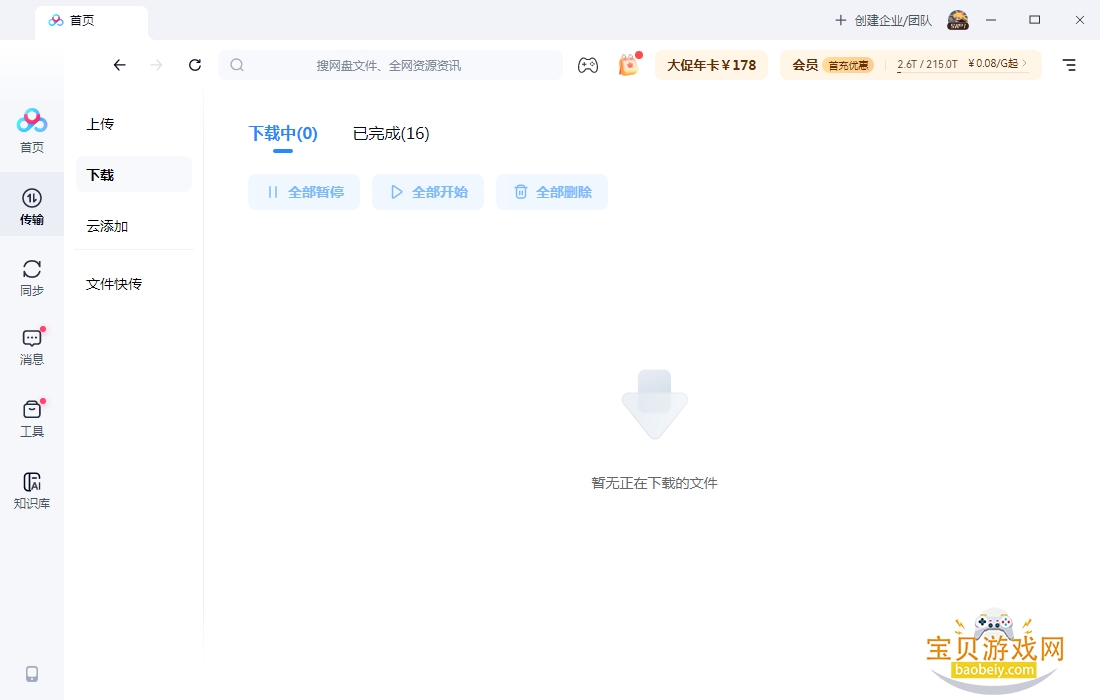Image resolution: width=1100 pixels, height=700 pixels.
Task: Open the gift bag icon with red dot
Action: pyautogui.click(x=629, y=65)
